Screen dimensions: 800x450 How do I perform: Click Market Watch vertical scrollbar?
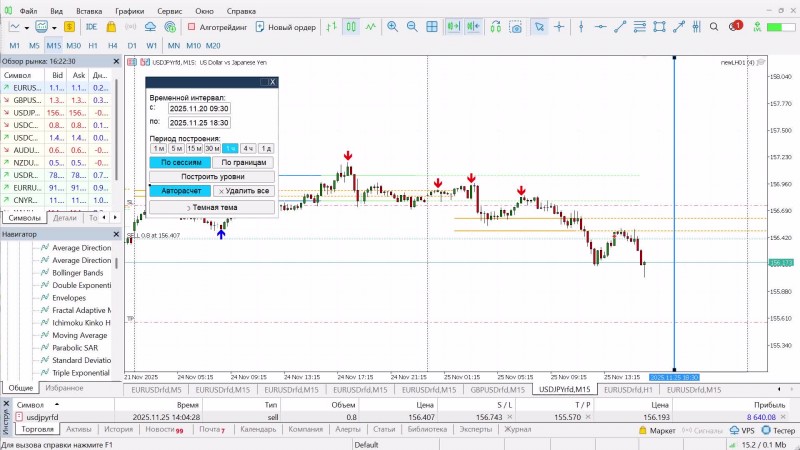pos(116,128)
